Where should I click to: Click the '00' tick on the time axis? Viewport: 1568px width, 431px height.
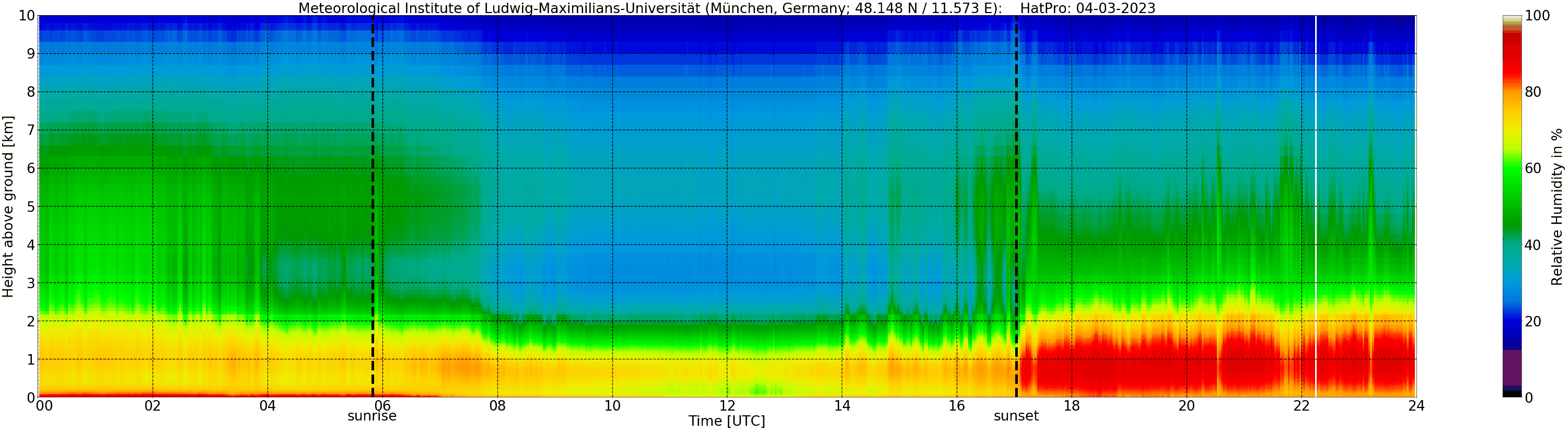(44, 406)
